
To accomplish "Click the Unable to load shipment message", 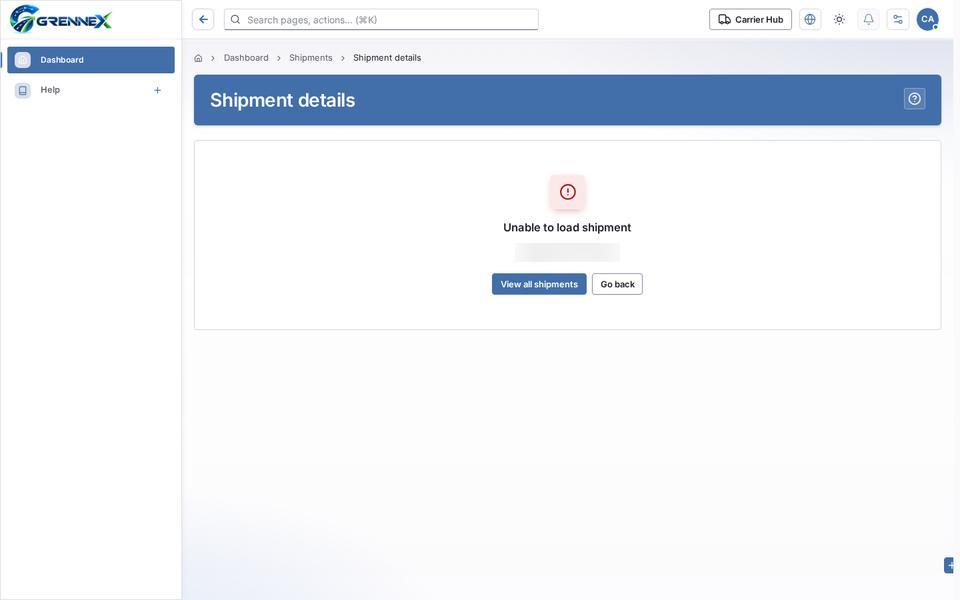I will pyautogui.click(x=567, y=228).
